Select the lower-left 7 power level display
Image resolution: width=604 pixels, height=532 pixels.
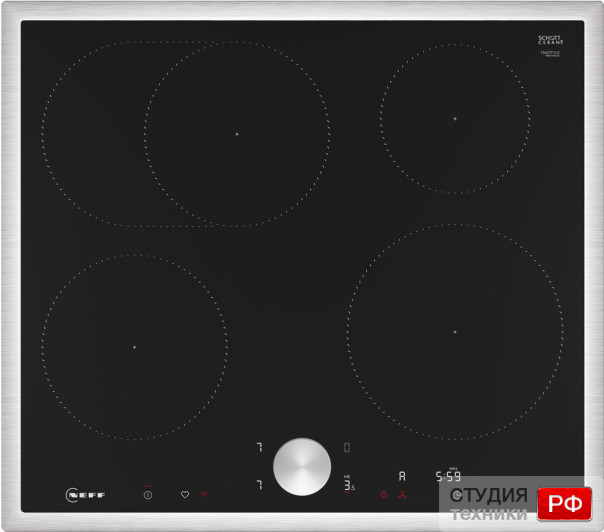point(258,485)
